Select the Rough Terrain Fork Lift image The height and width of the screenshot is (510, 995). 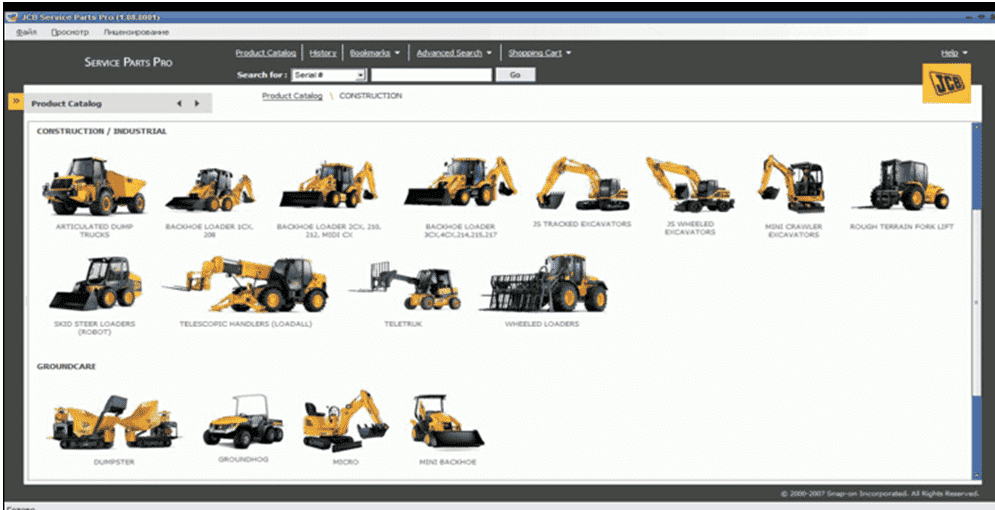point(901,185)
